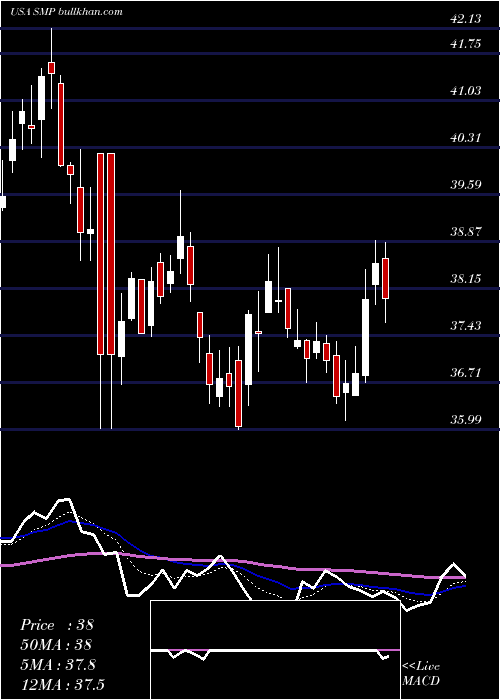Click the highest red candle near 41.75
This screenshot has width=500, height=700.
tap(51, 68)
